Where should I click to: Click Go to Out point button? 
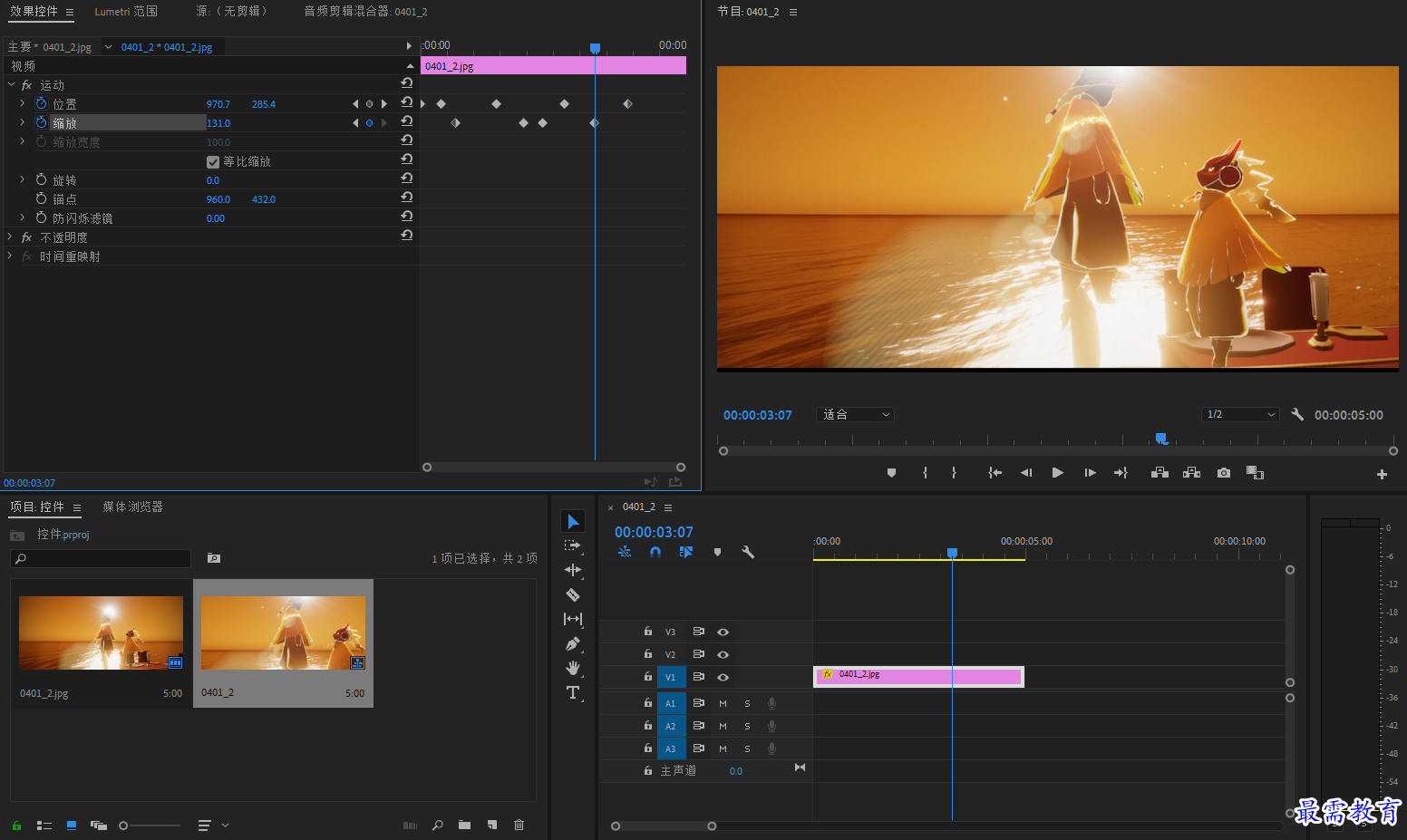1121,473
